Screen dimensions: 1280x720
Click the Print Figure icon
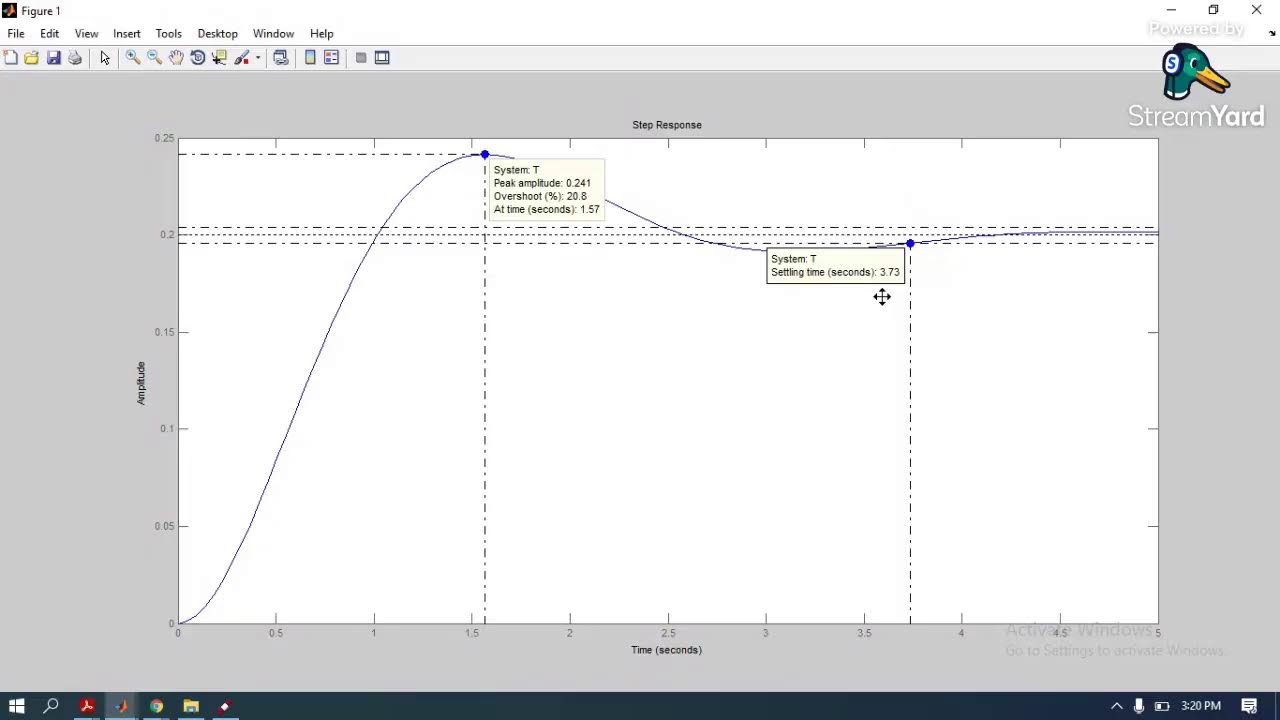pos(75,58)
